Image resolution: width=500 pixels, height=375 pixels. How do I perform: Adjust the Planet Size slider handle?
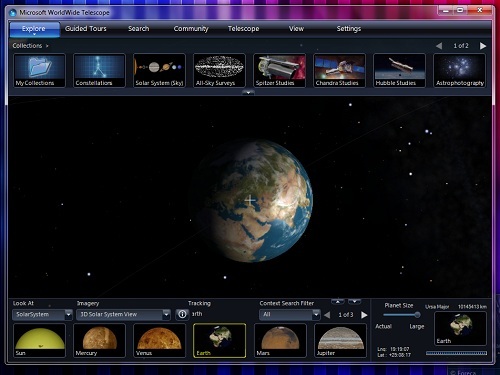tap(417, 314)
